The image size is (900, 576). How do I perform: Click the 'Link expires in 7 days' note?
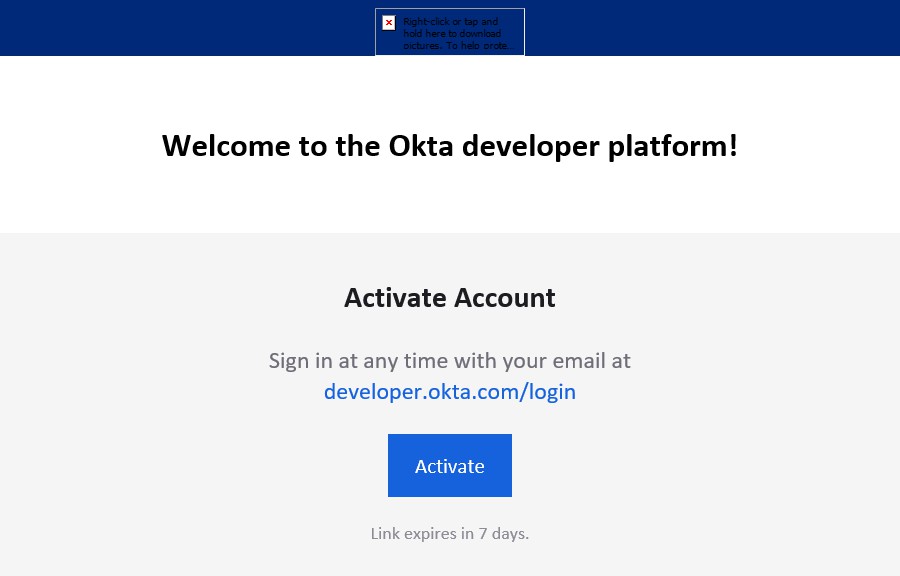click(450, 534)
